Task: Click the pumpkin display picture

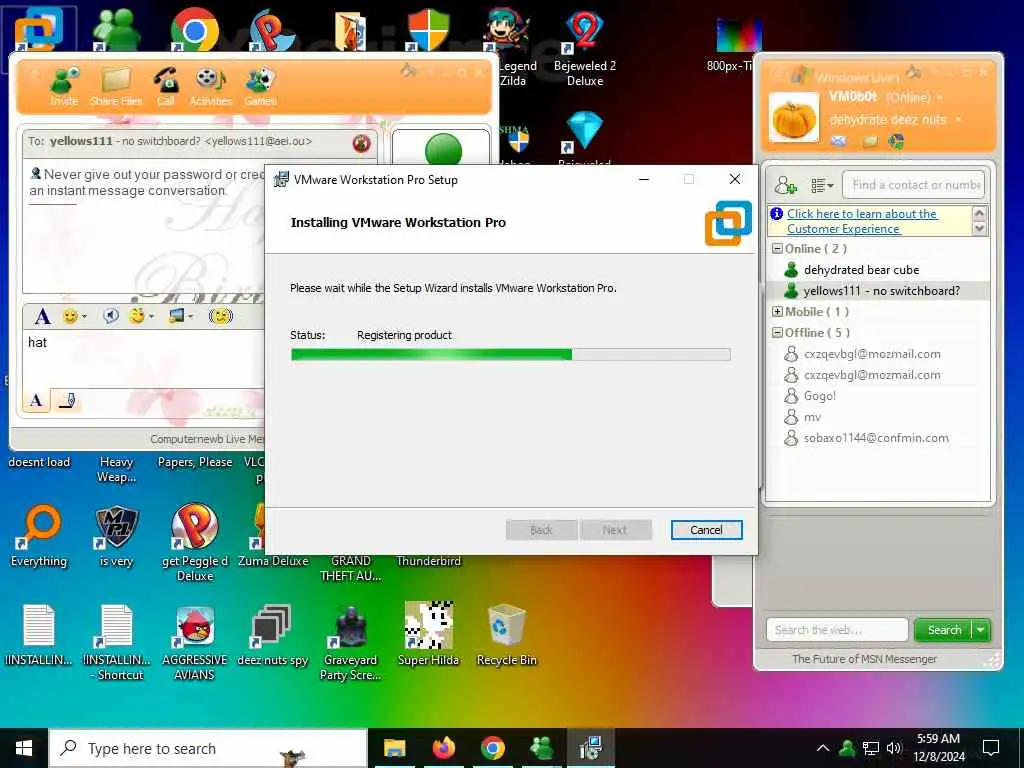Action: click(x=793, y=118)
